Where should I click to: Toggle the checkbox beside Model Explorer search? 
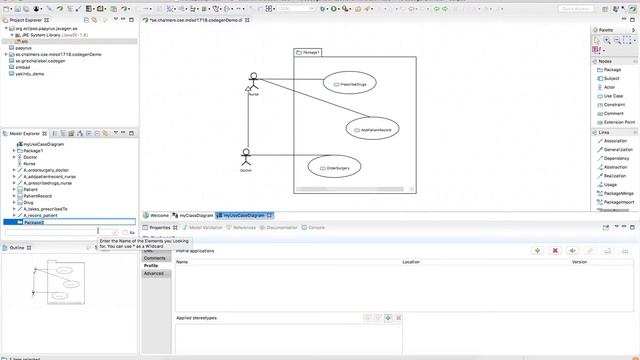(125, 233)
